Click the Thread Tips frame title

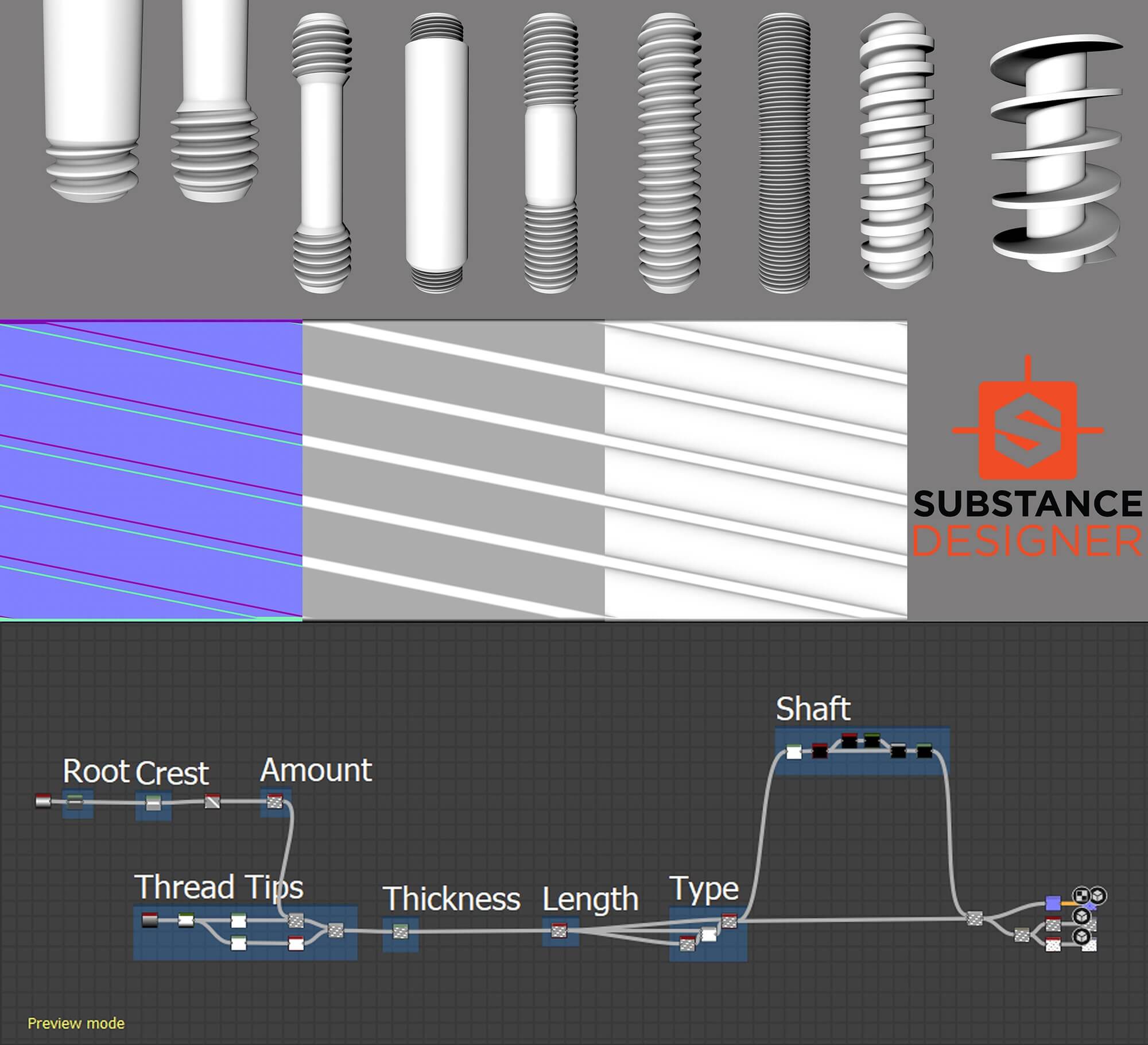click(218, 887)
